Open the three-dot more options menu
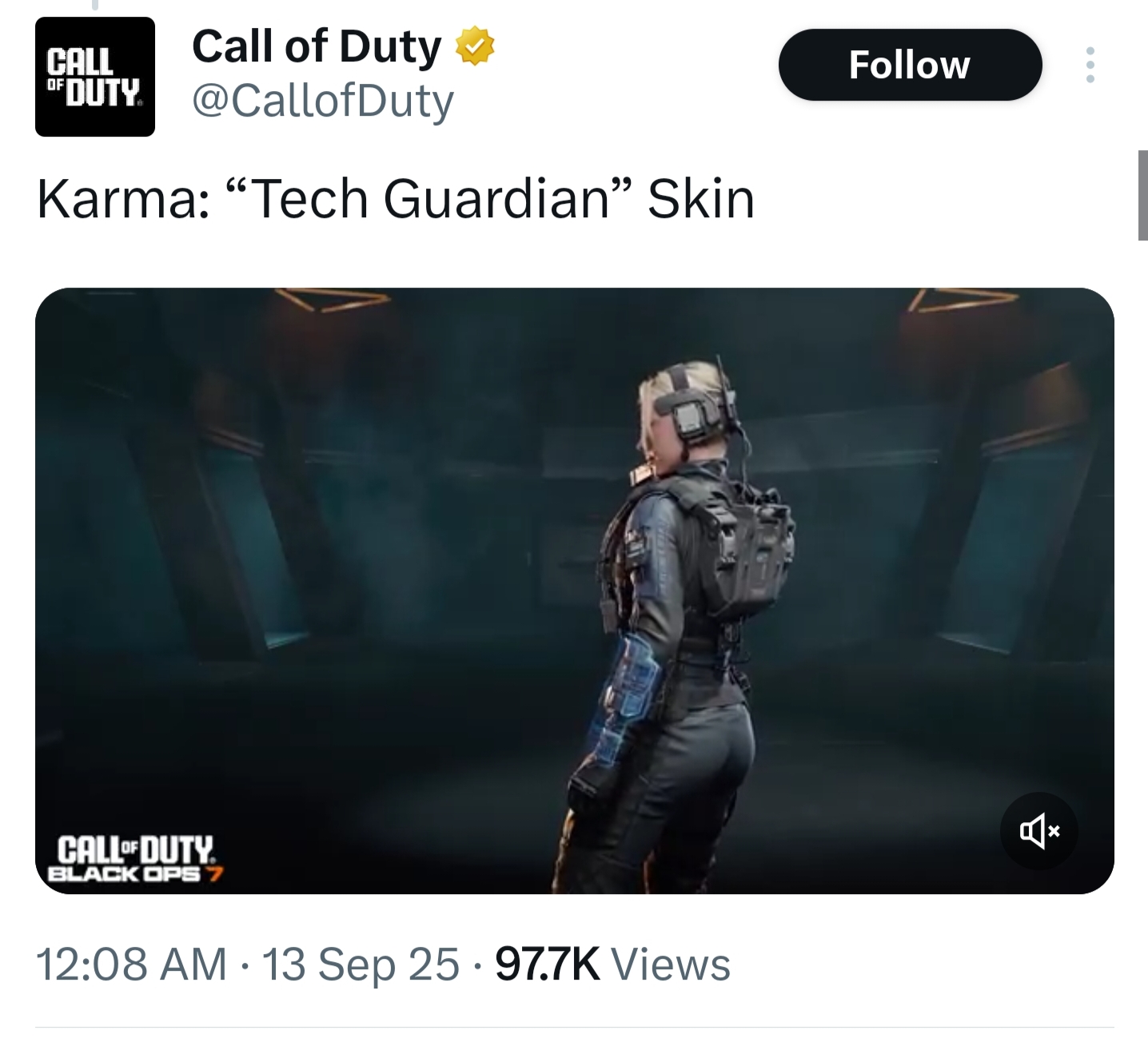 pyautogui.click(x=1090, y=65)
